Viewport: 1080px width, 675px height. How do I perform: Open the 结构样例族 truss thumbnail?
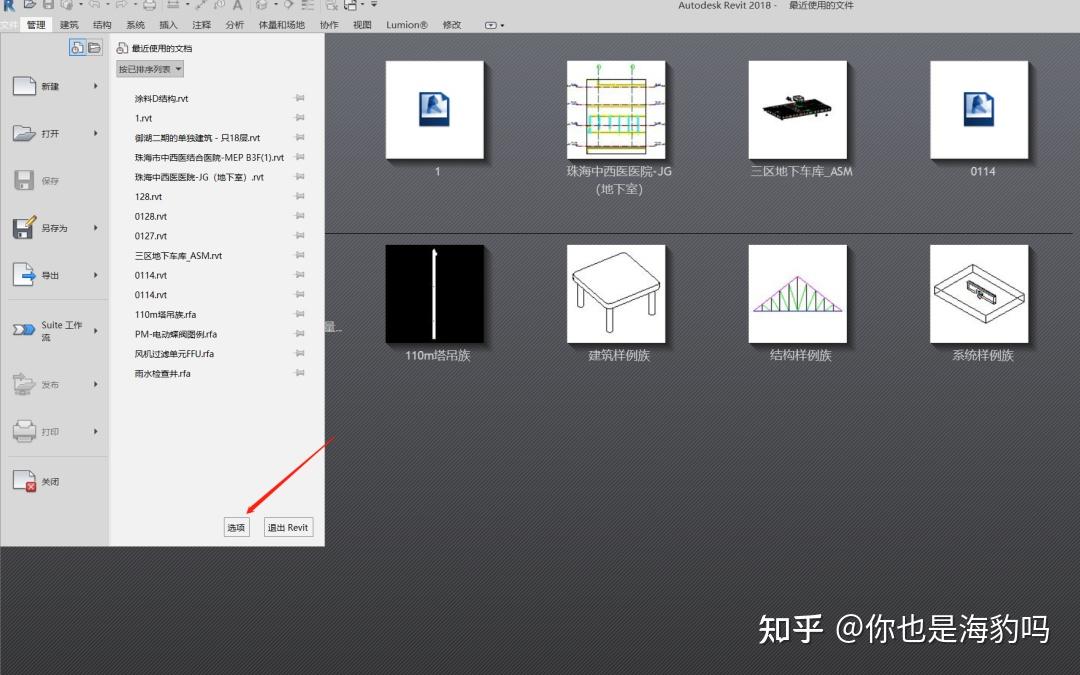[x=798, y=293]
